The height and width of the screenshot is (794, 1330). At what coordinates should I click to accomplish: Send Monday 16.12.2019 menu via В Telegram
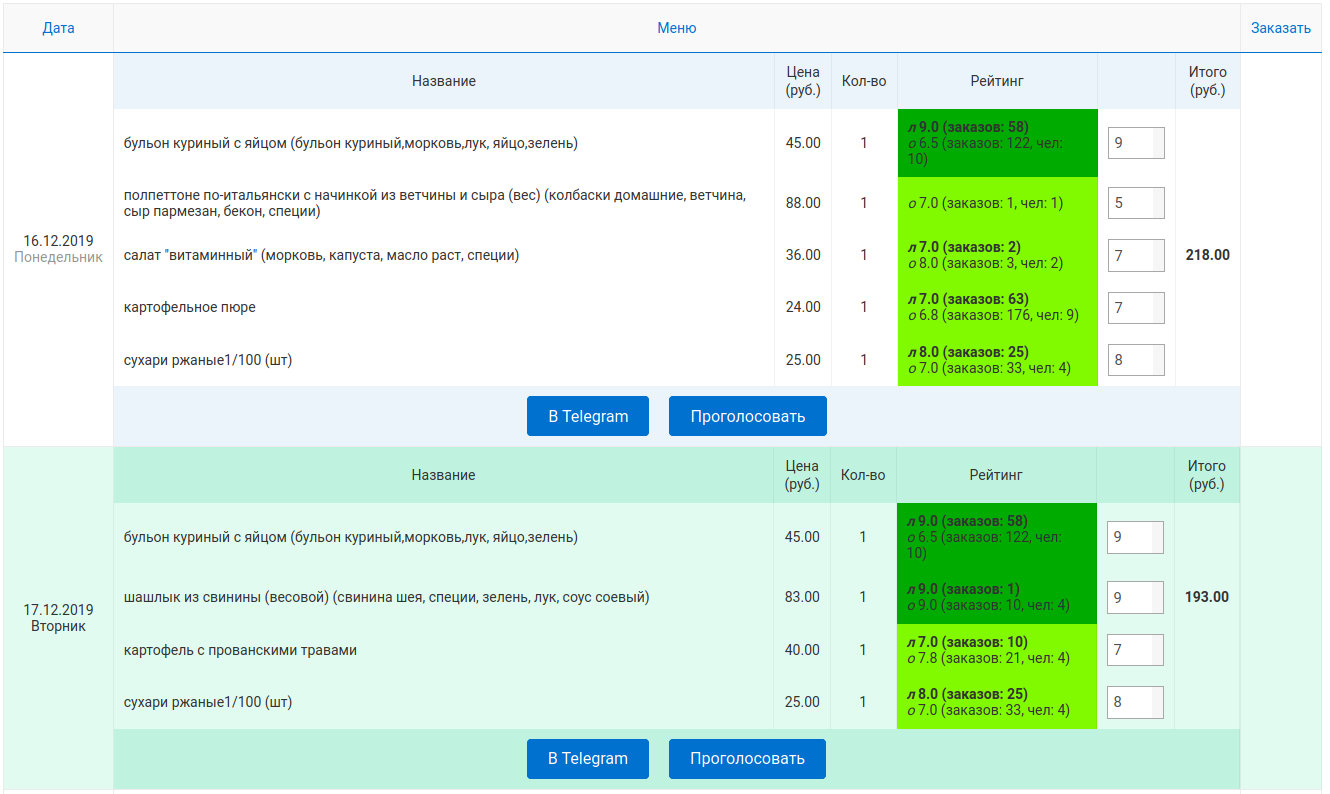(588, 416)
